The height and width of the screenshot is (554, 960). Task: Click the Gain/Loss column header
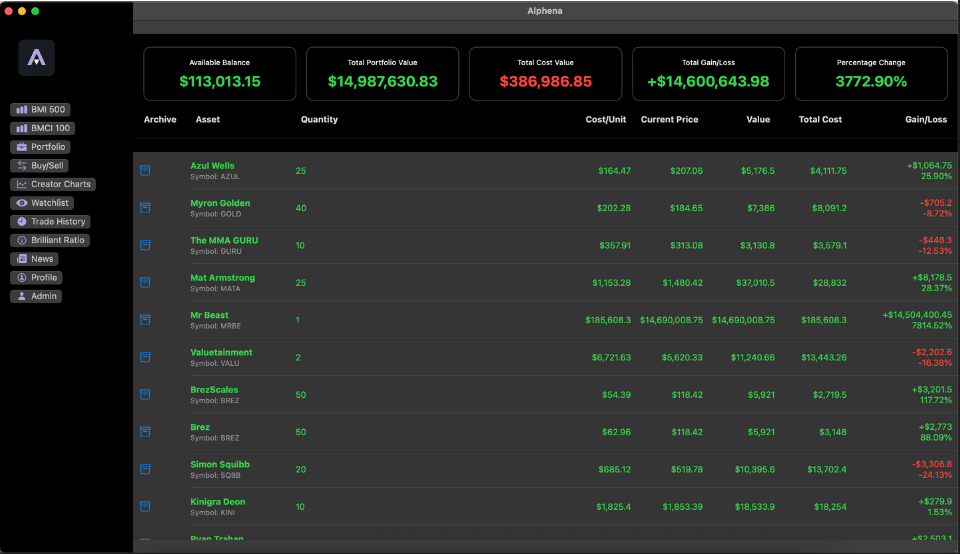tap(925, 120)
